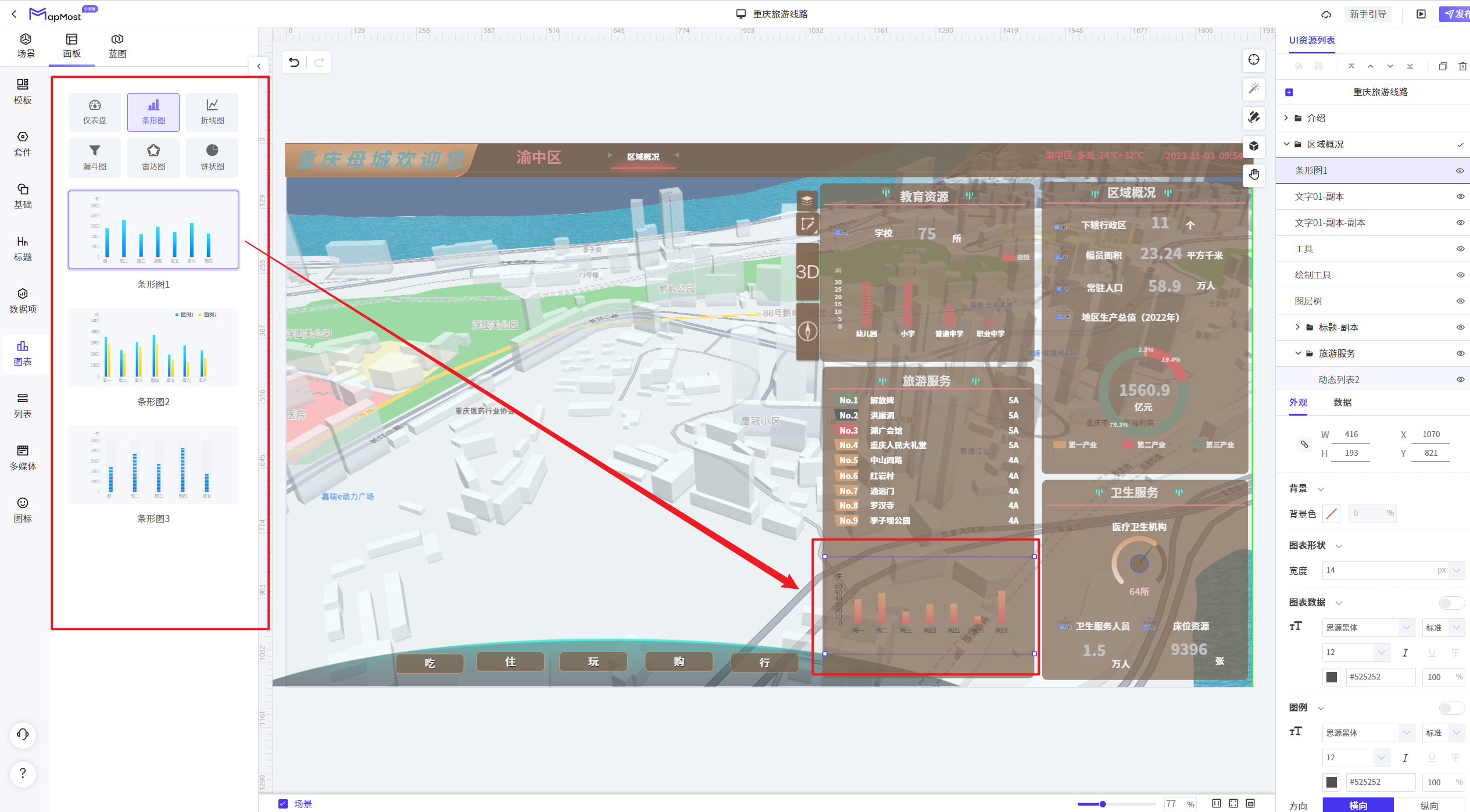
Task: Click the copy layer icon in resource list
Action: coord(1443,66)
